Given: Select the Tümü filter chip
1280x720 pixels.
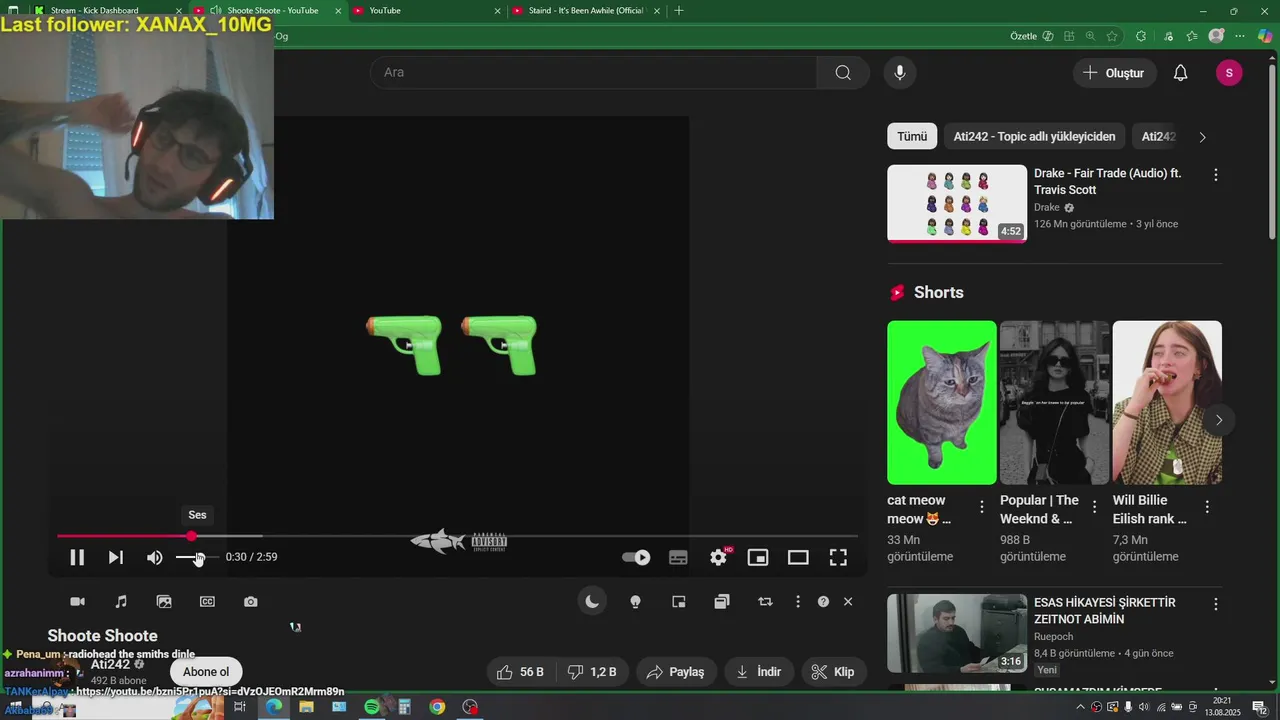Looking at the screenshot, I should (x=912, y=137).
